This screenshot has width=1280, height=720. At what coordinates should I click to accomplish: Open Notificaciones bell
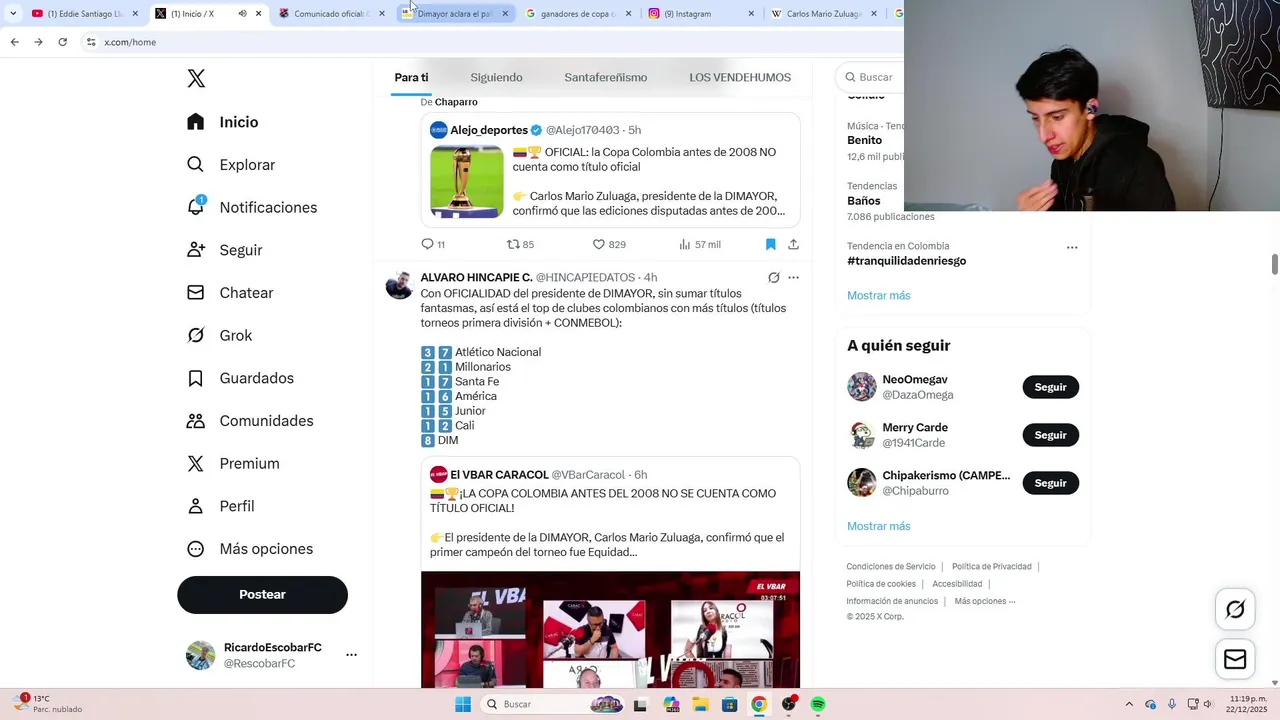coord(252,207)
